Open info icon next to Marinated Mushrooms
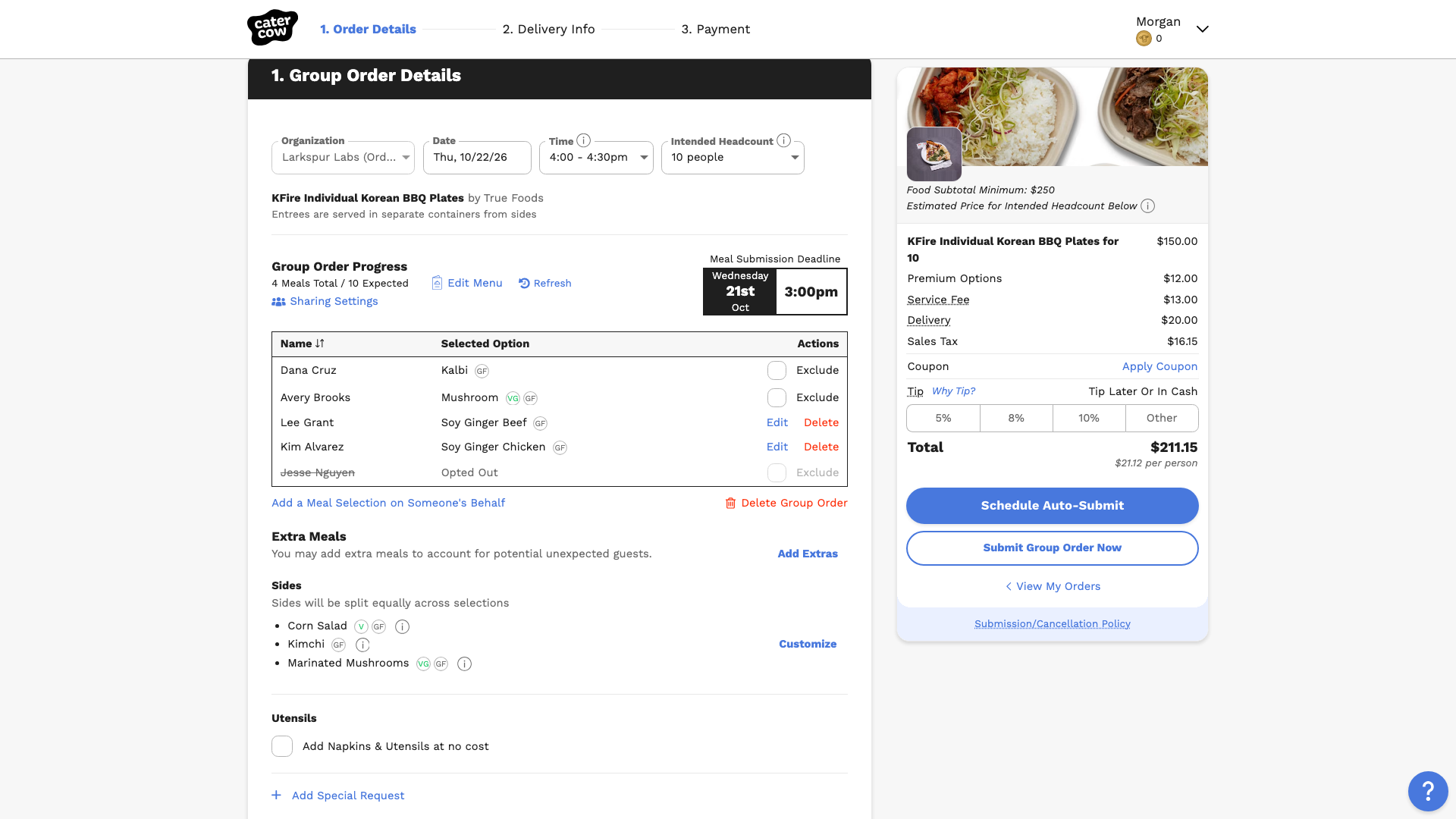Screen dimensions: 1456x819 point(464,664)
